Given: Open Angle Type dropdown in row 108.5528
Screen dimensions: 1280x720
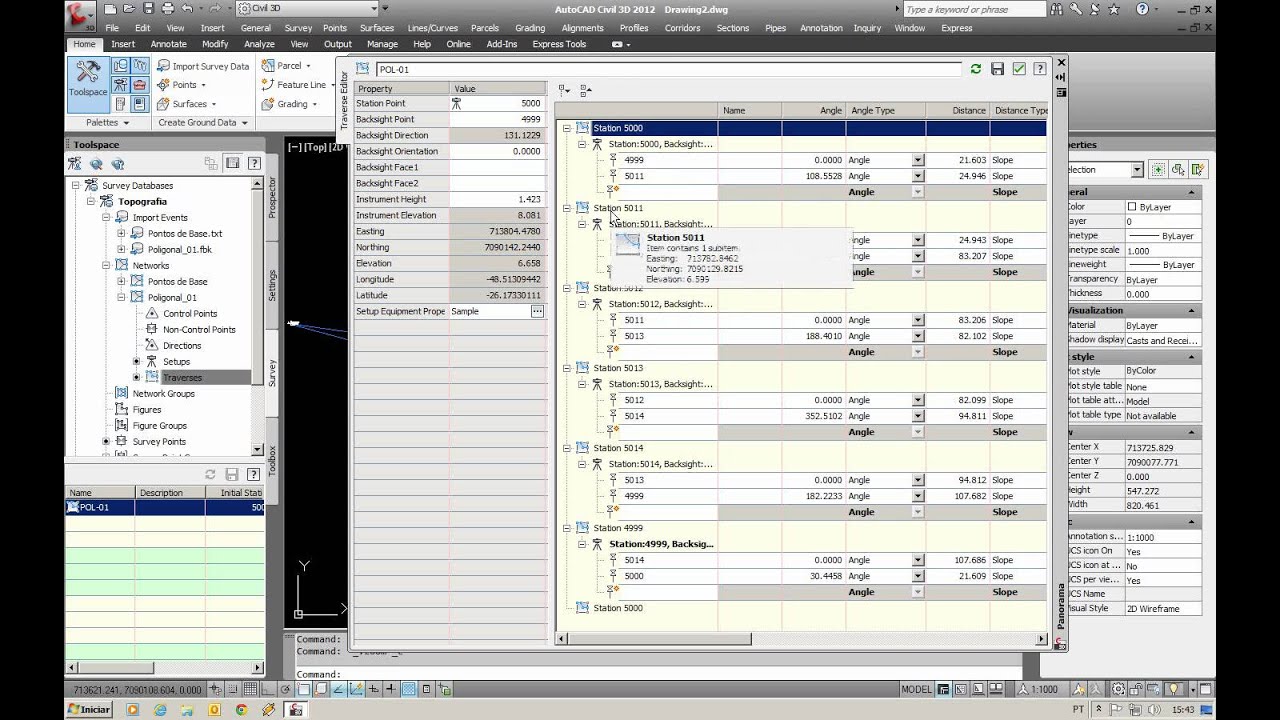Looking at the screenshot, I should [918, 176].
